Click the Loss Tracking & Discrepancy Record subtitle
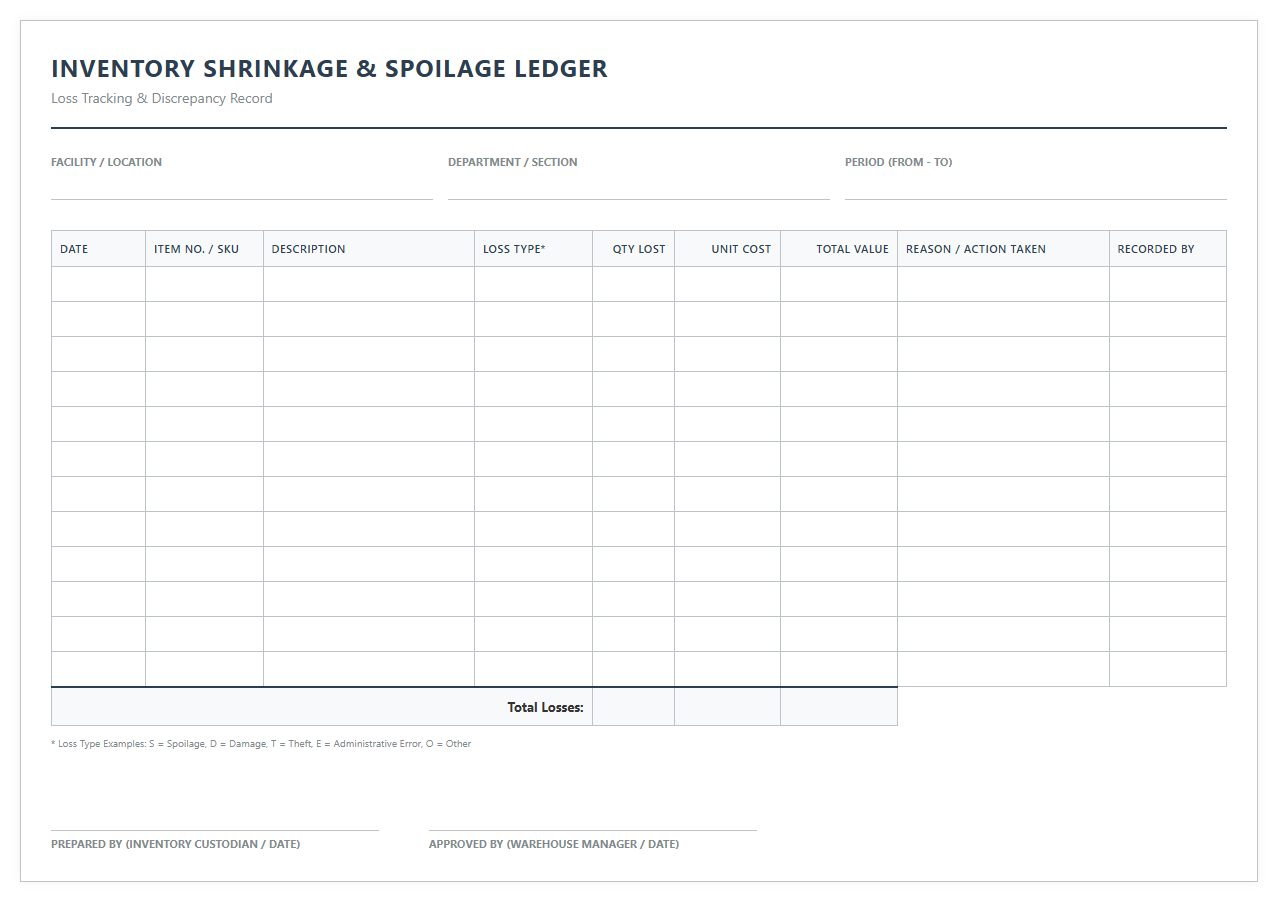The width and height of the screenshot is (1278, 902). click(x=162, y=99)
